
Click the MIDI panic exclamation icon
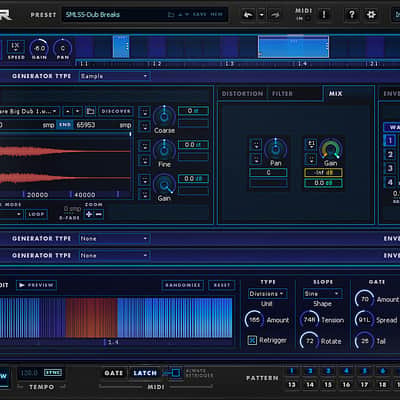[324, 14]
